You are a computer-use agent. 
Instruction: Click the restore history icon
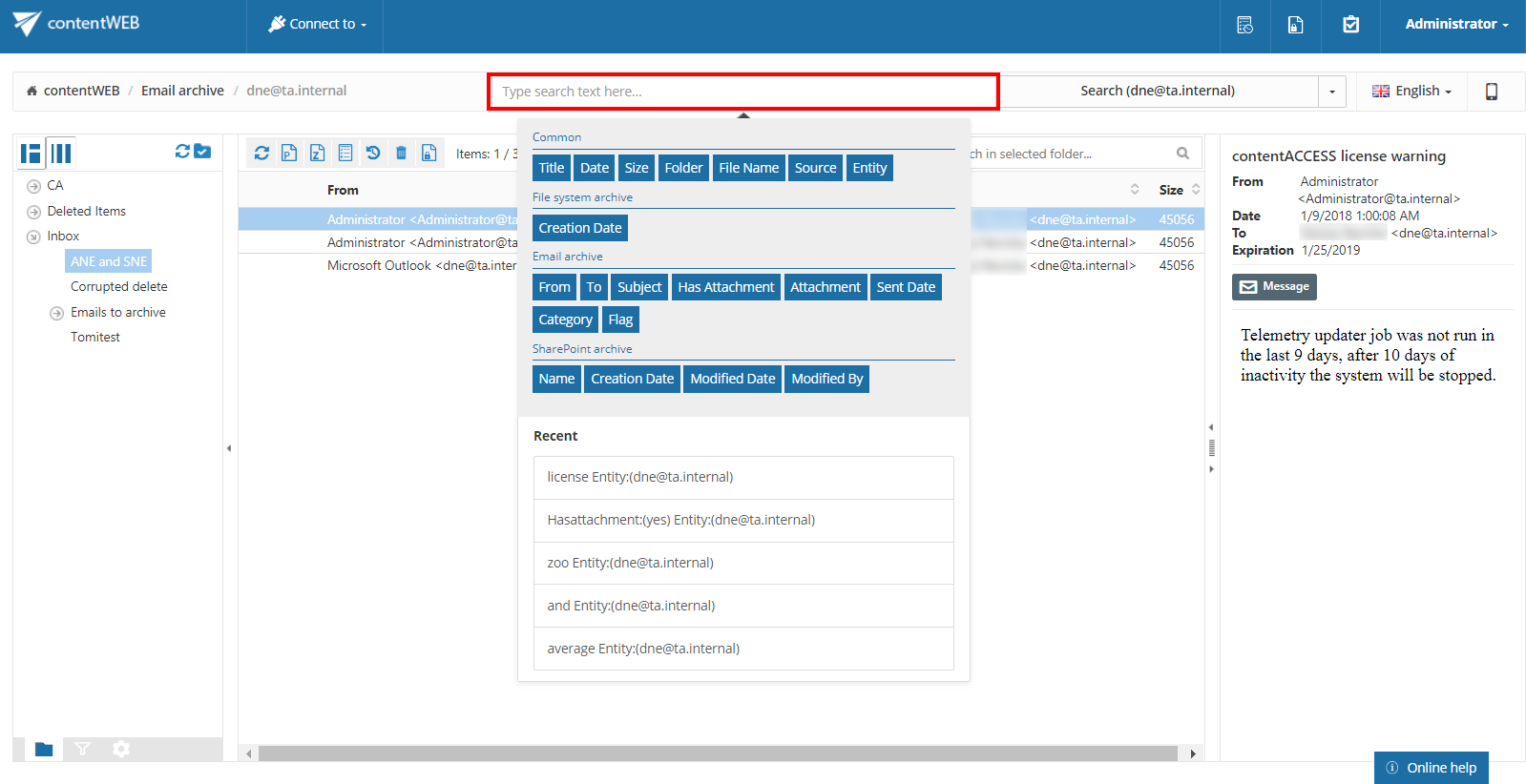pos(373,153)
